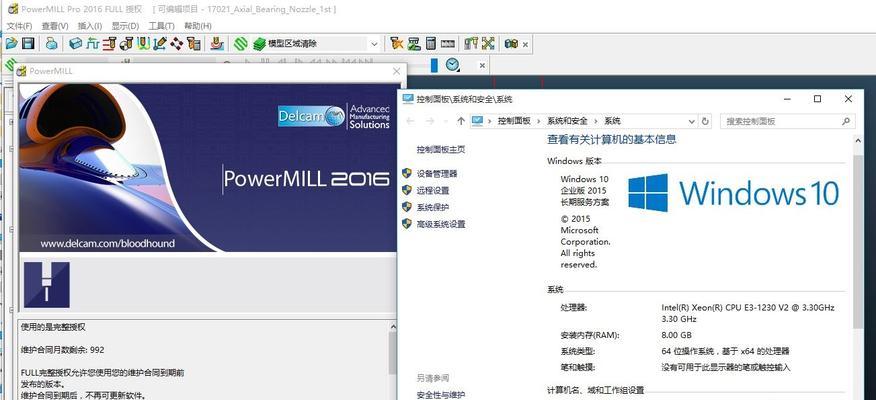Go up one level in System window
The height and width of the screenshot is (400, 876).
461,121
